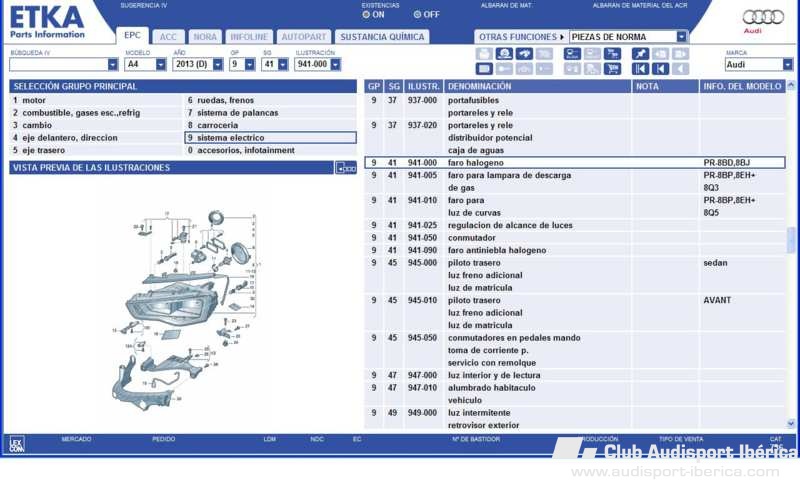The image size is (800, 480).
Task: Open the Sustancia Química tab
Action: (x=382, y=37)
